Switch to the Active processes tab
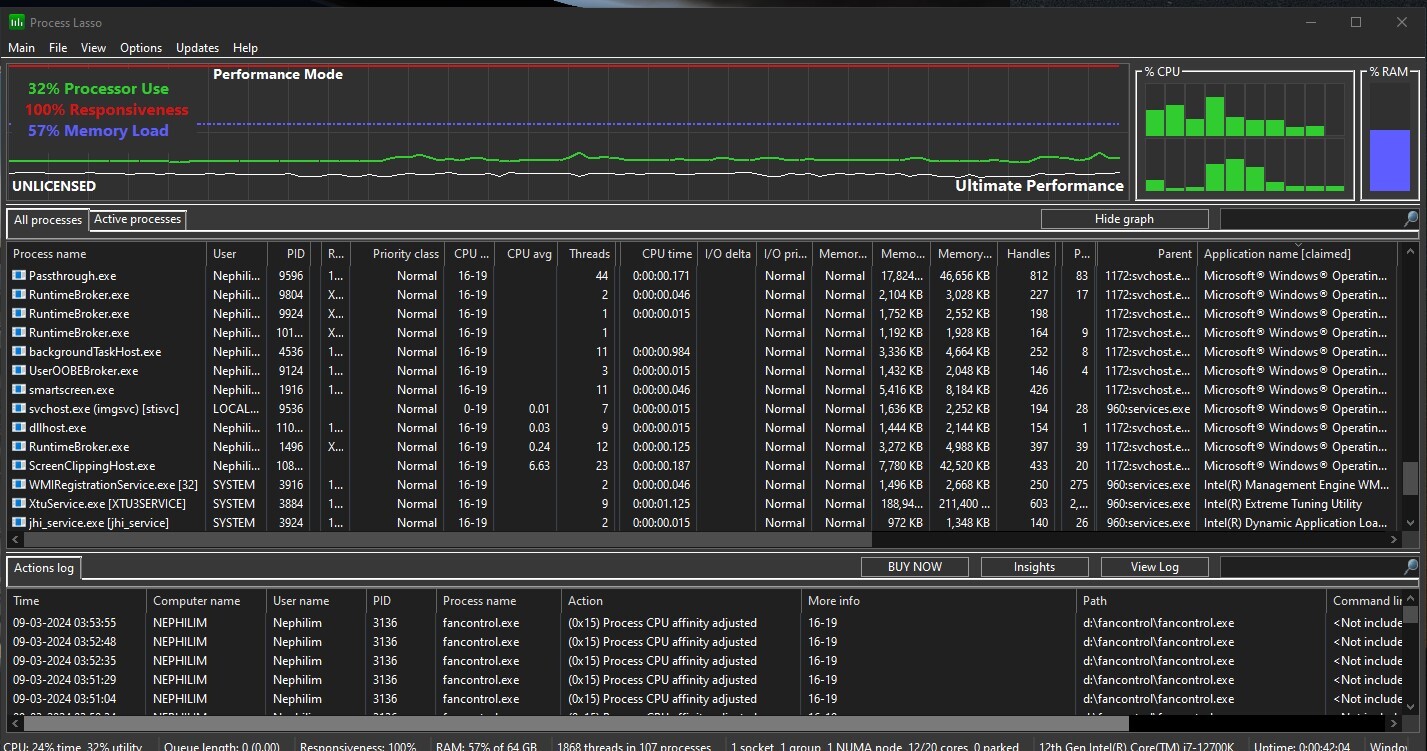This screenshot has height=751, width=1427. pyautogui.click(x=138, y=219)
